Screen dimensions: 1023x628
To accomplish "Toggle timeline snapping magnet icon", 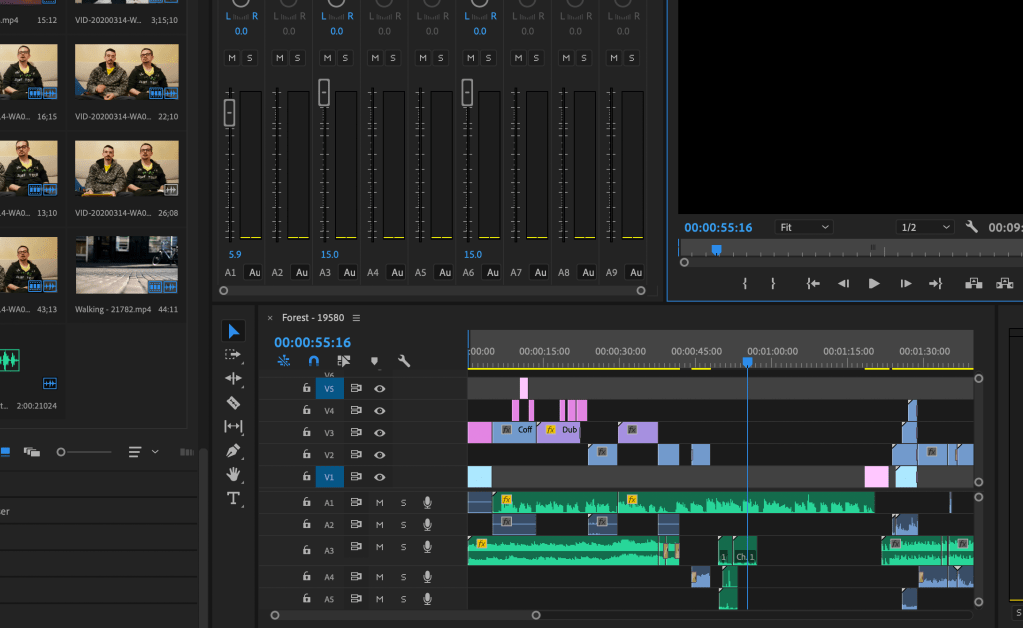I will pos(313,361).
